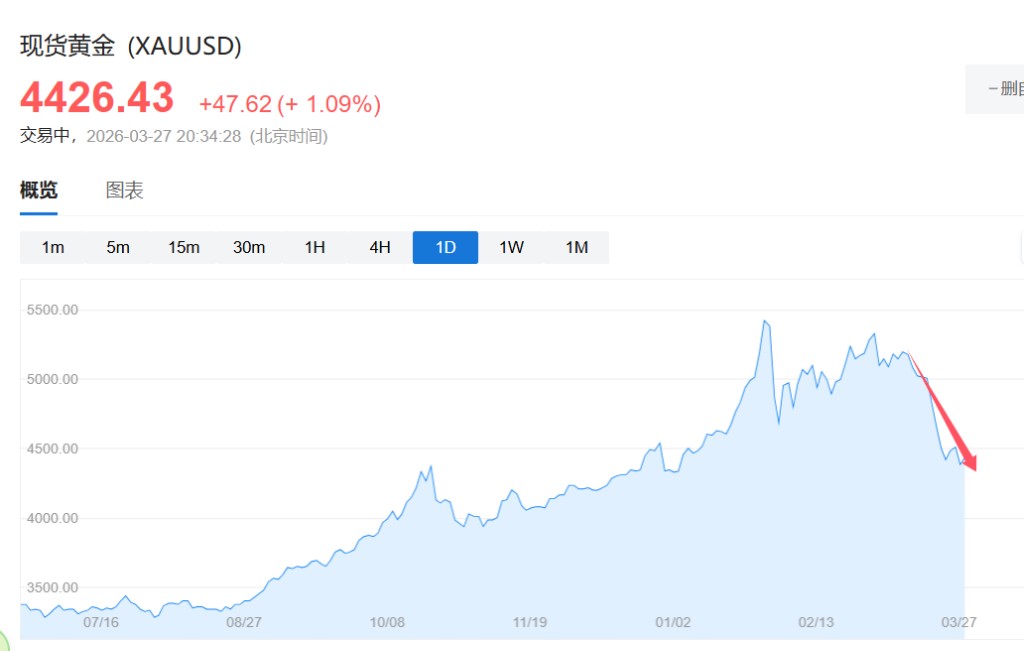Switch chart to 4H interval
This screenshot has width=1024, height=651.
(380, 247)
